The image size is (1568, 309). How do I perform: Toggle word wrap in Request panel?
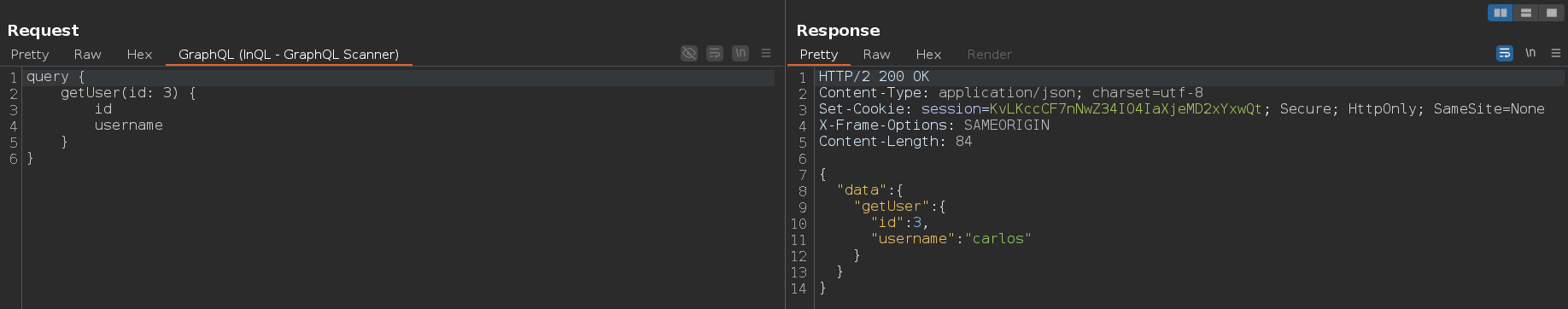pos(715,53)
